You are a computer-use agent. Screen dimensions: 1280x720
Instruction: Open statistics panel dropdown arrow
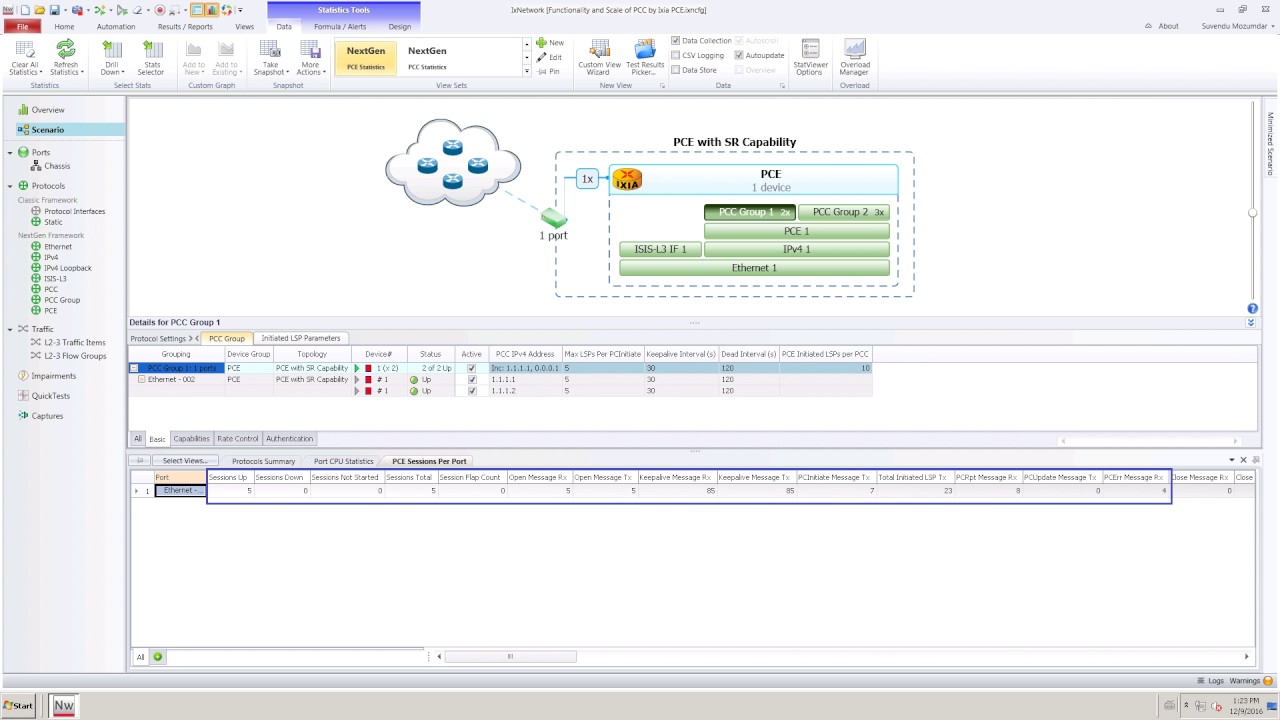pyautogui.click(x=1232, y=460)
